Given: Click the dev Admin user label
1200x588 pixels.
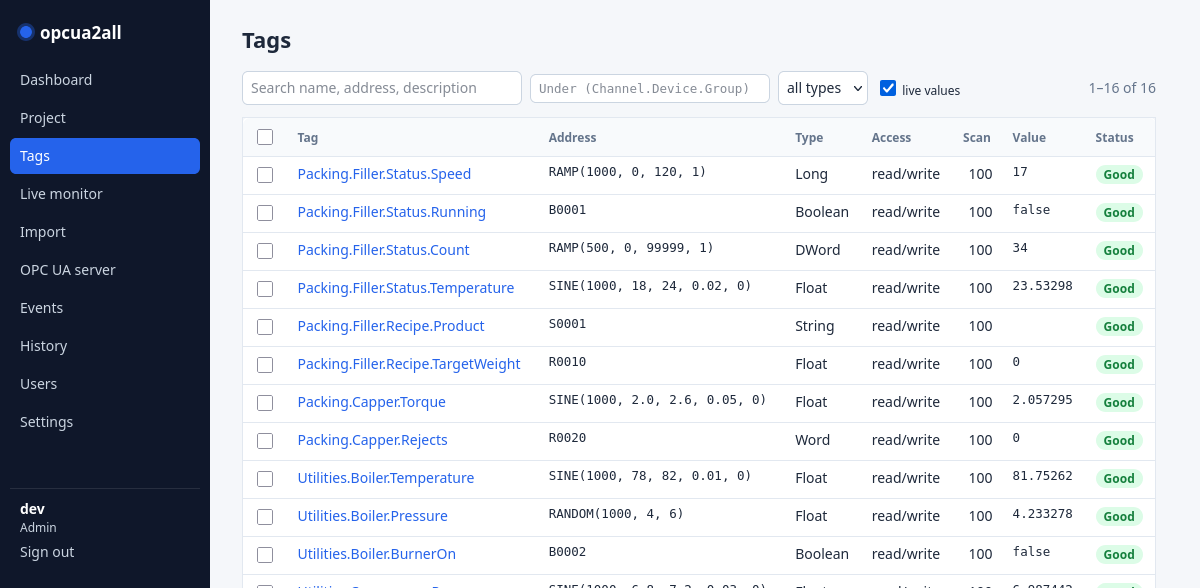Looking at the screenshot, I should pyautogui.click(x=38, y=517).
